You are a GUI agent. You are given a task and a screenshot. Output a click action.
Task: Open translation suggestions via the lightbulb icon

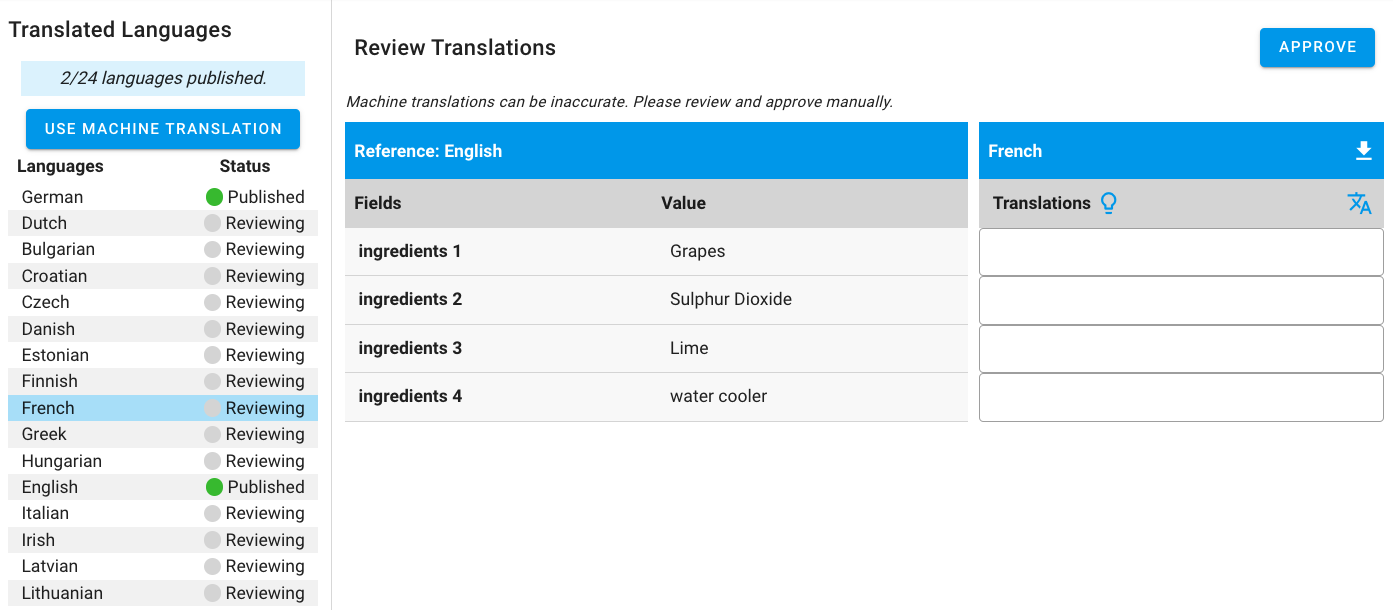[x=1108, y=202]
